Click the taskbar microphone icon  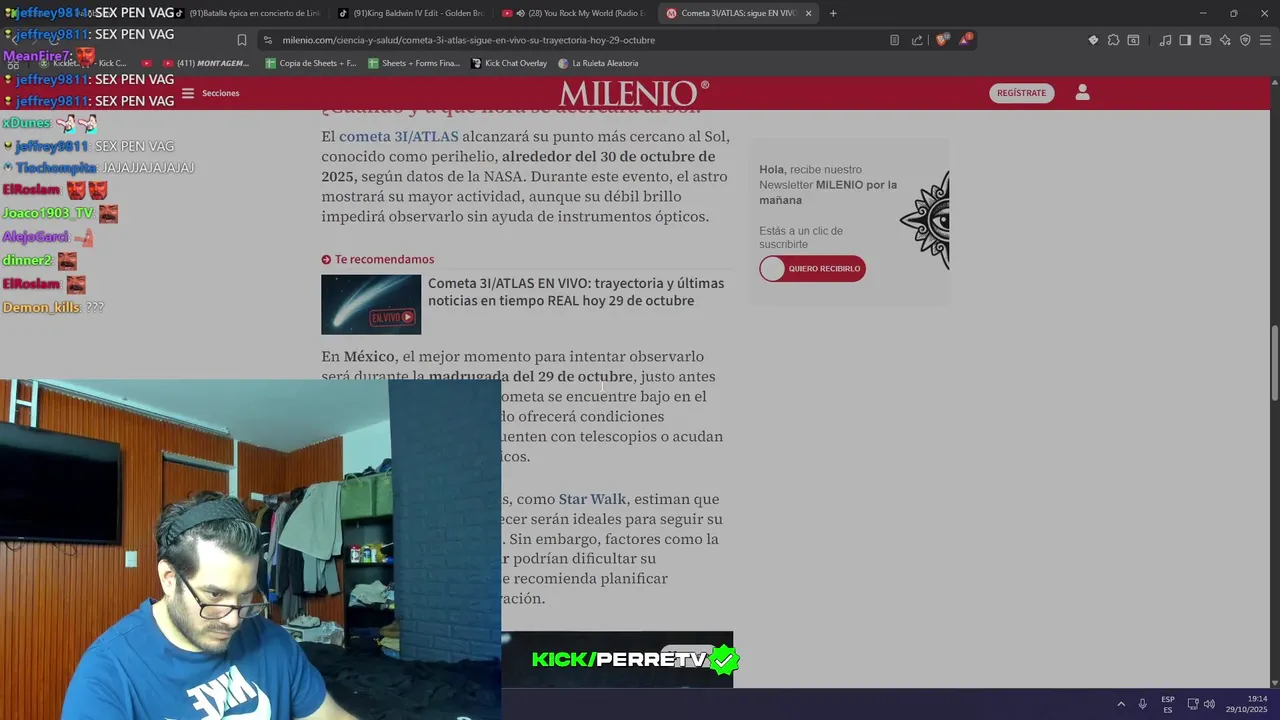(x=1142, y=704)
